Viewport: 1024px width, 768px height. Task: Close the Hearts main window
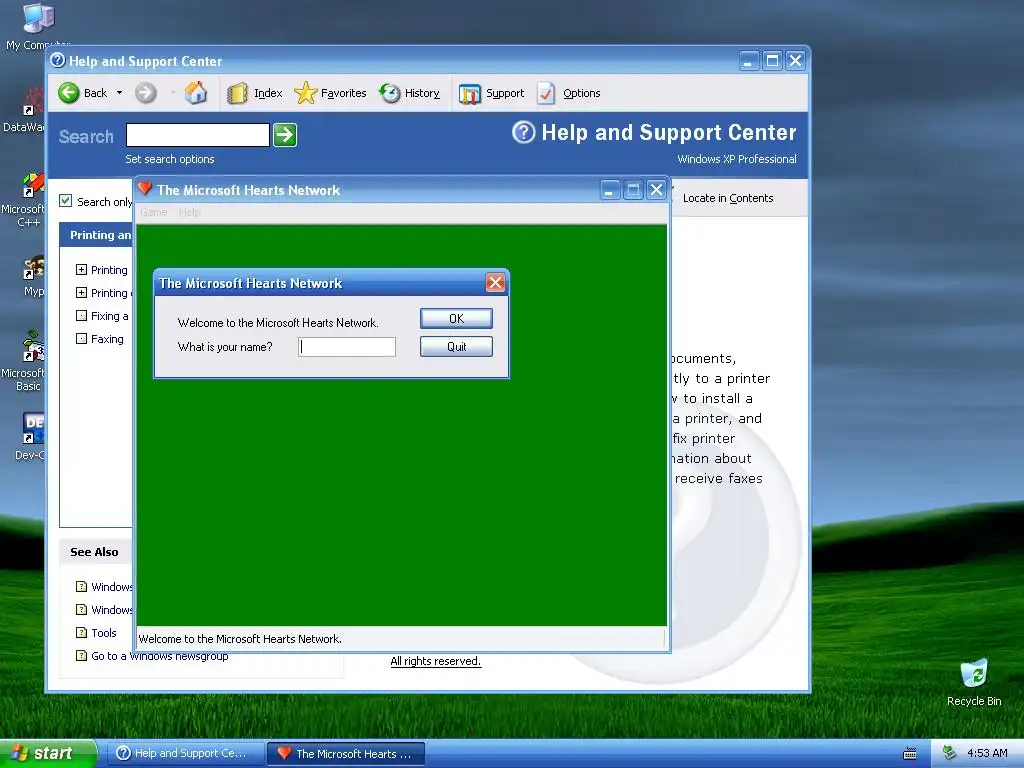[x=656, y=190]
